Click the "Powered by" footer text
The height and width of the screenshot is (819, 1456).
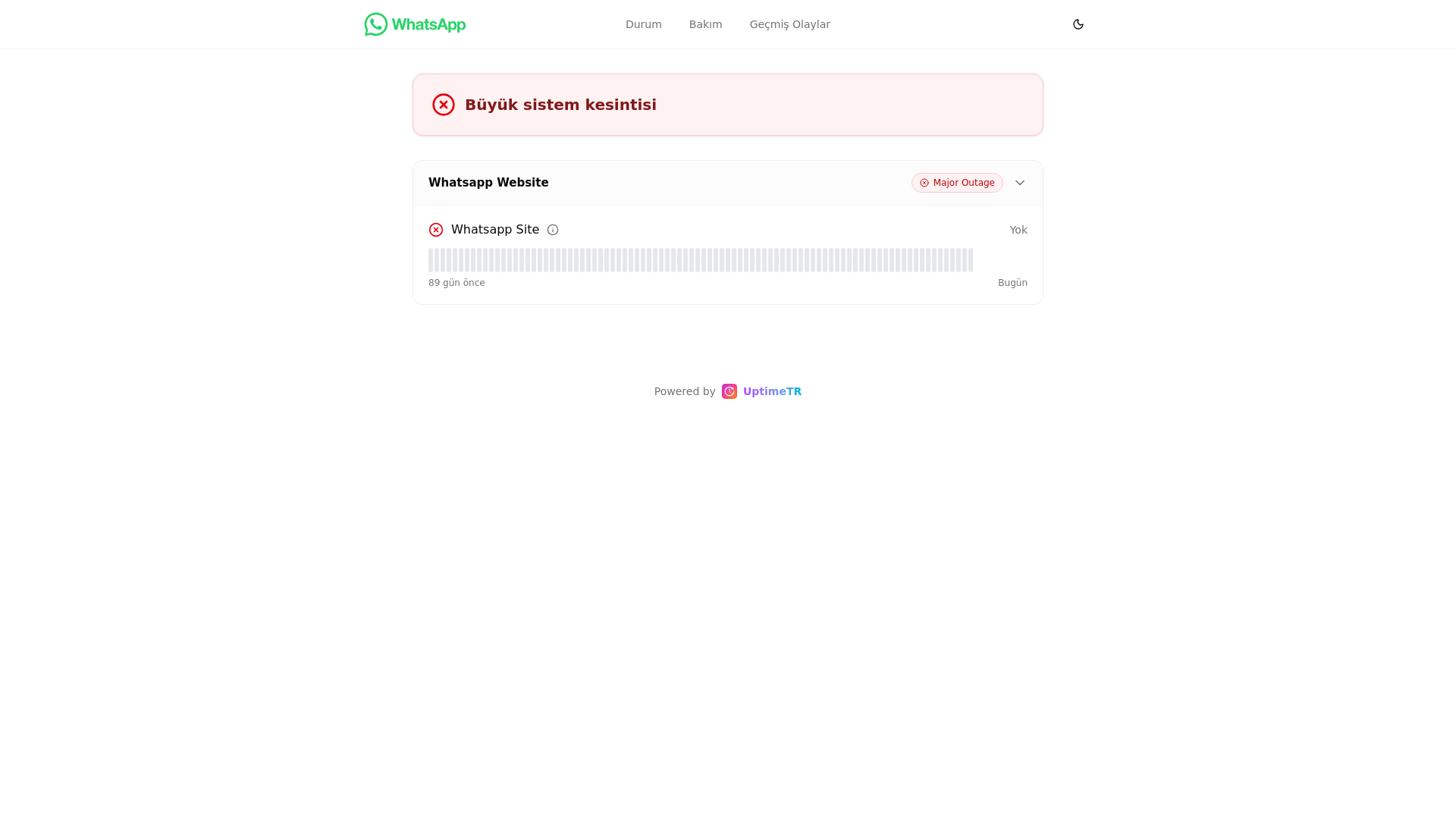point(685,391)
